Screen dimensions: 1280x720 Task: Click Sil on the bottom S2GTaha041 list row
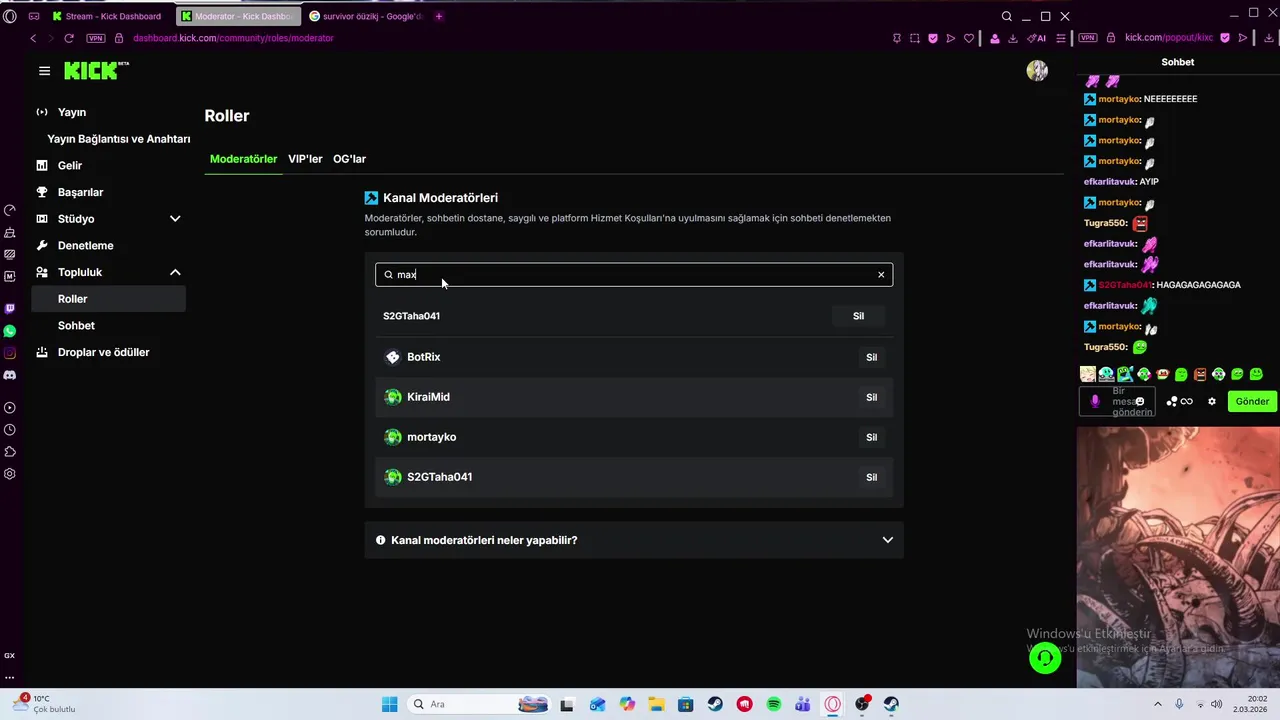pyautogui.click(x=871, y=477)
